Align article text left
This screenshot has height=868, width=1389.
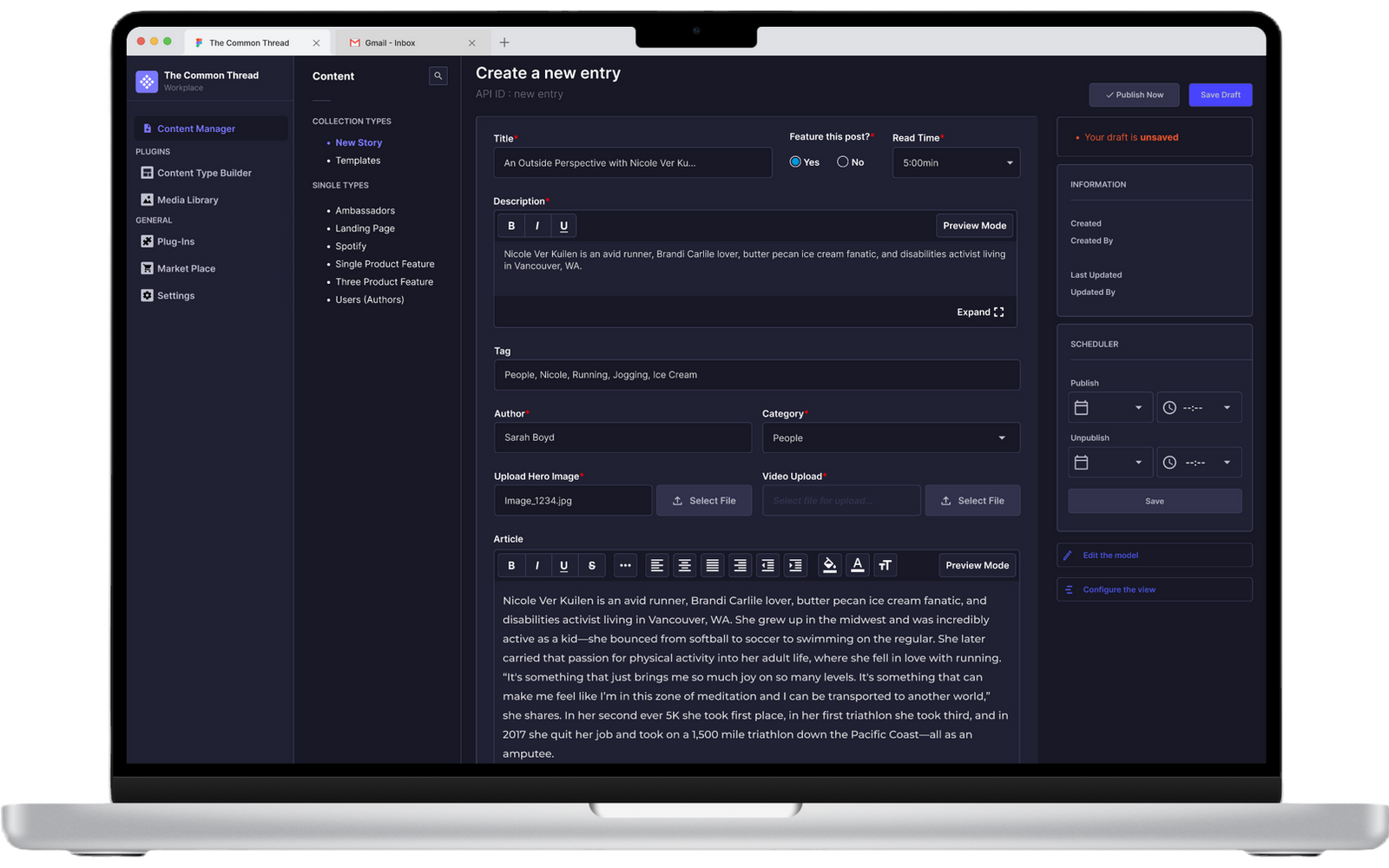(x=657, y=566)
